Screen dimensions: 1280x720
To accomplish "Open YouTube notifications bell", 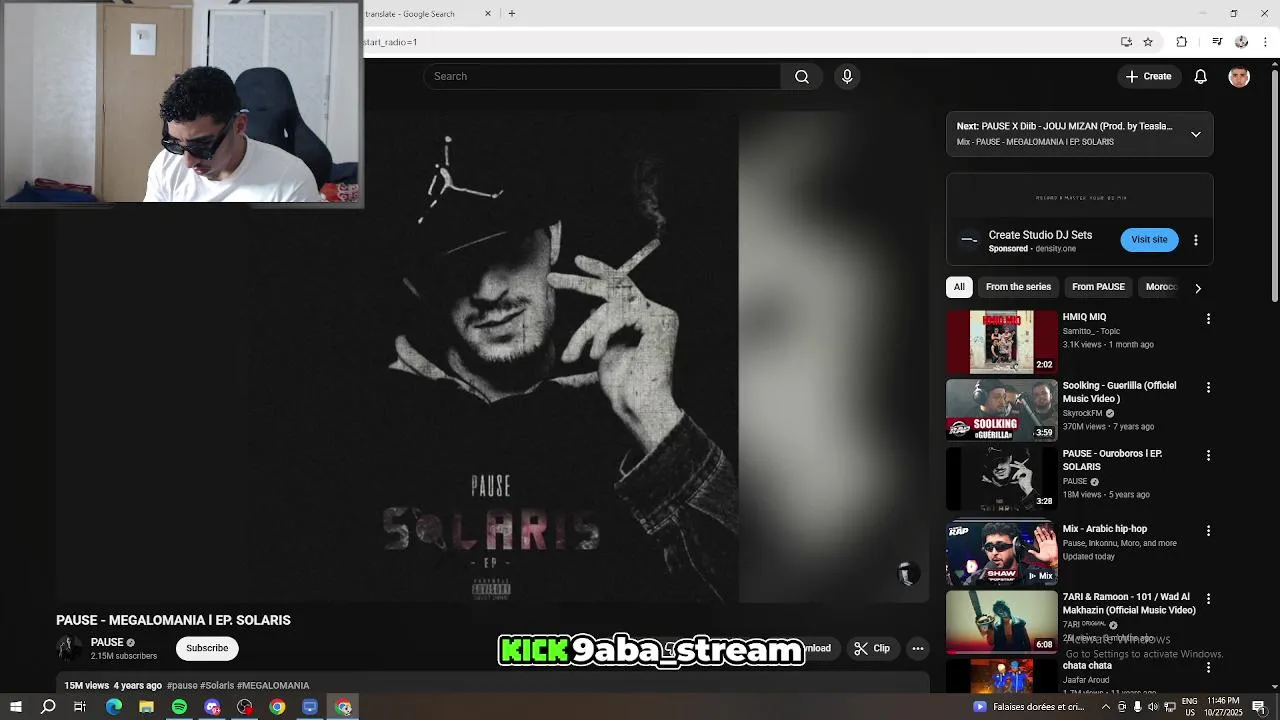I will (1201, 77).
